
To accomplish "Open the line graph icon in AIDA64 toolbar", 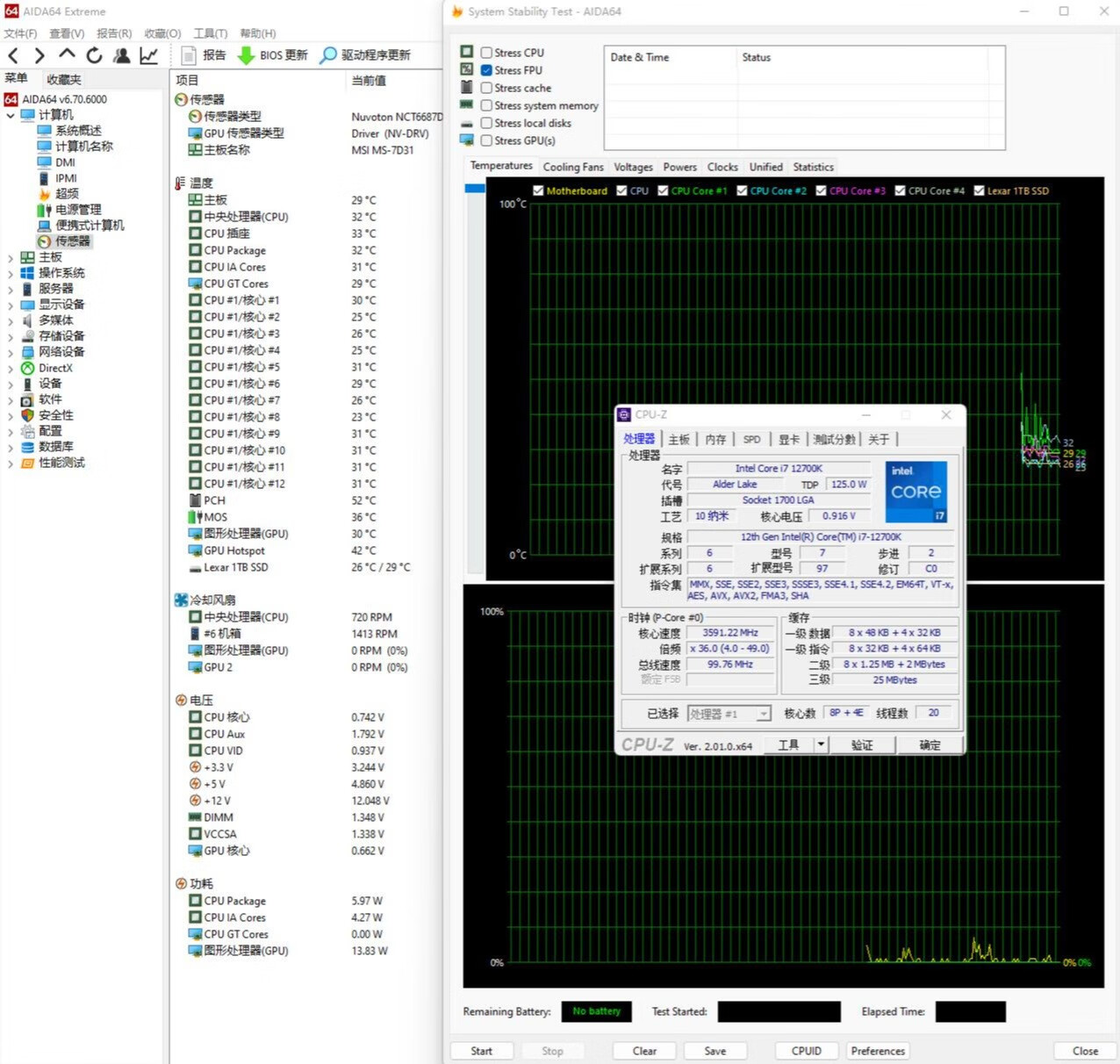I will (x=148, y=55).
